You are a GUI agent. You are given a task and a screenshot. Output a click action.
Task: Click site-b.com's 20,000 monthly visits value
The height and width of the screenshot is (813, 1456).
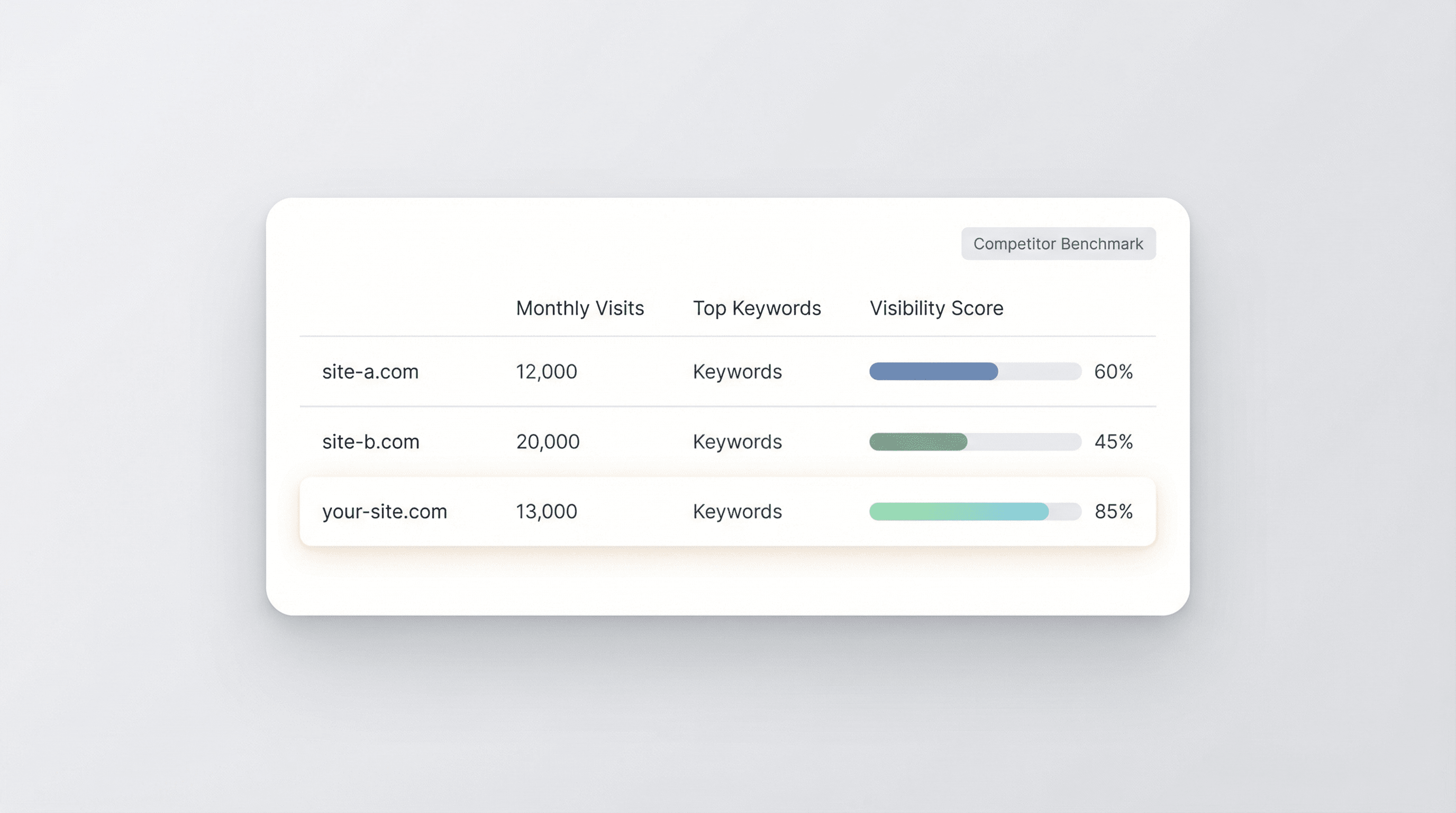point(547,441)
